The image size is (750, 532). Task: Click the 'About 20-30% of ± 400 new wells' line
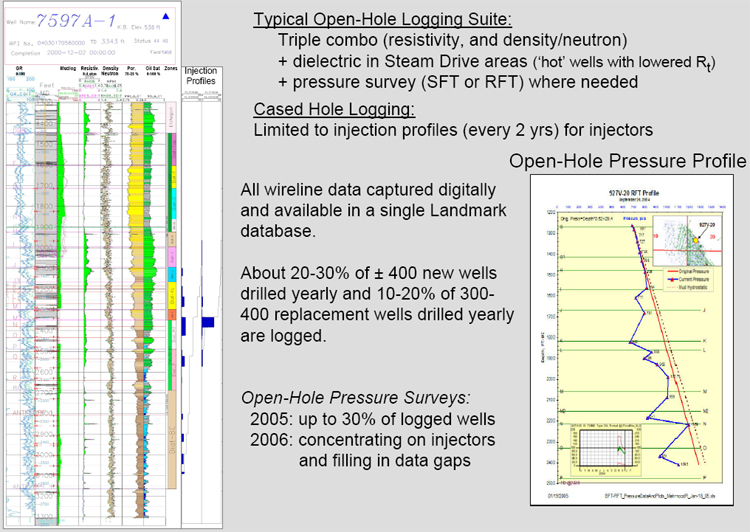click(x=368, y=274)
